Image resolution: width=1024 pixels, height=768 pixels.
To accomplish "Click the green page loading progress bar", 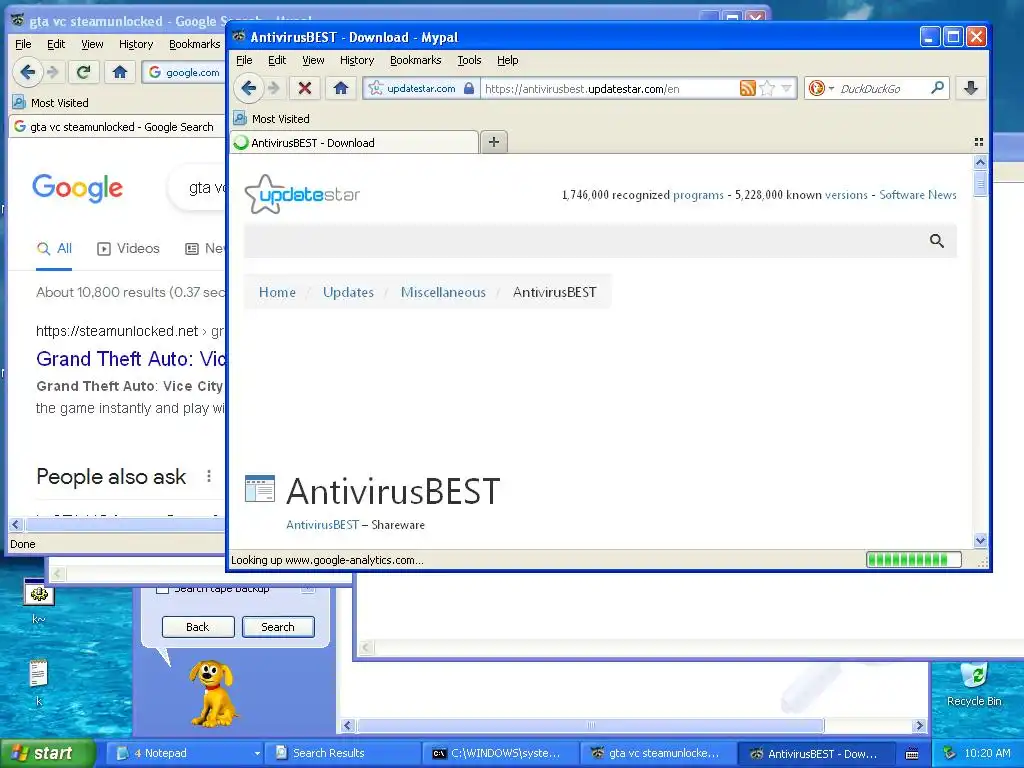I will pos(913,560).
